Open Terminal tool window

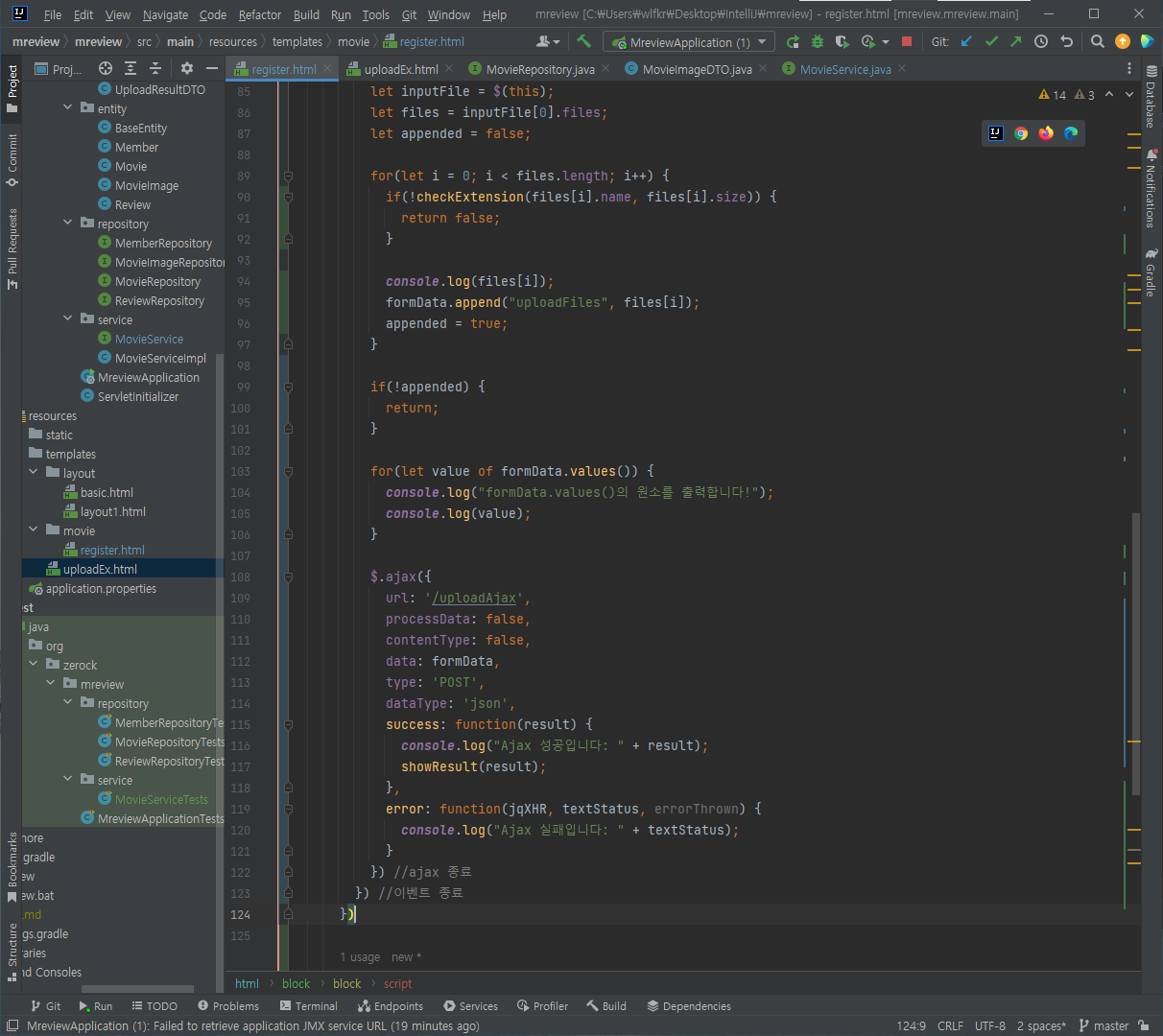309,1006
